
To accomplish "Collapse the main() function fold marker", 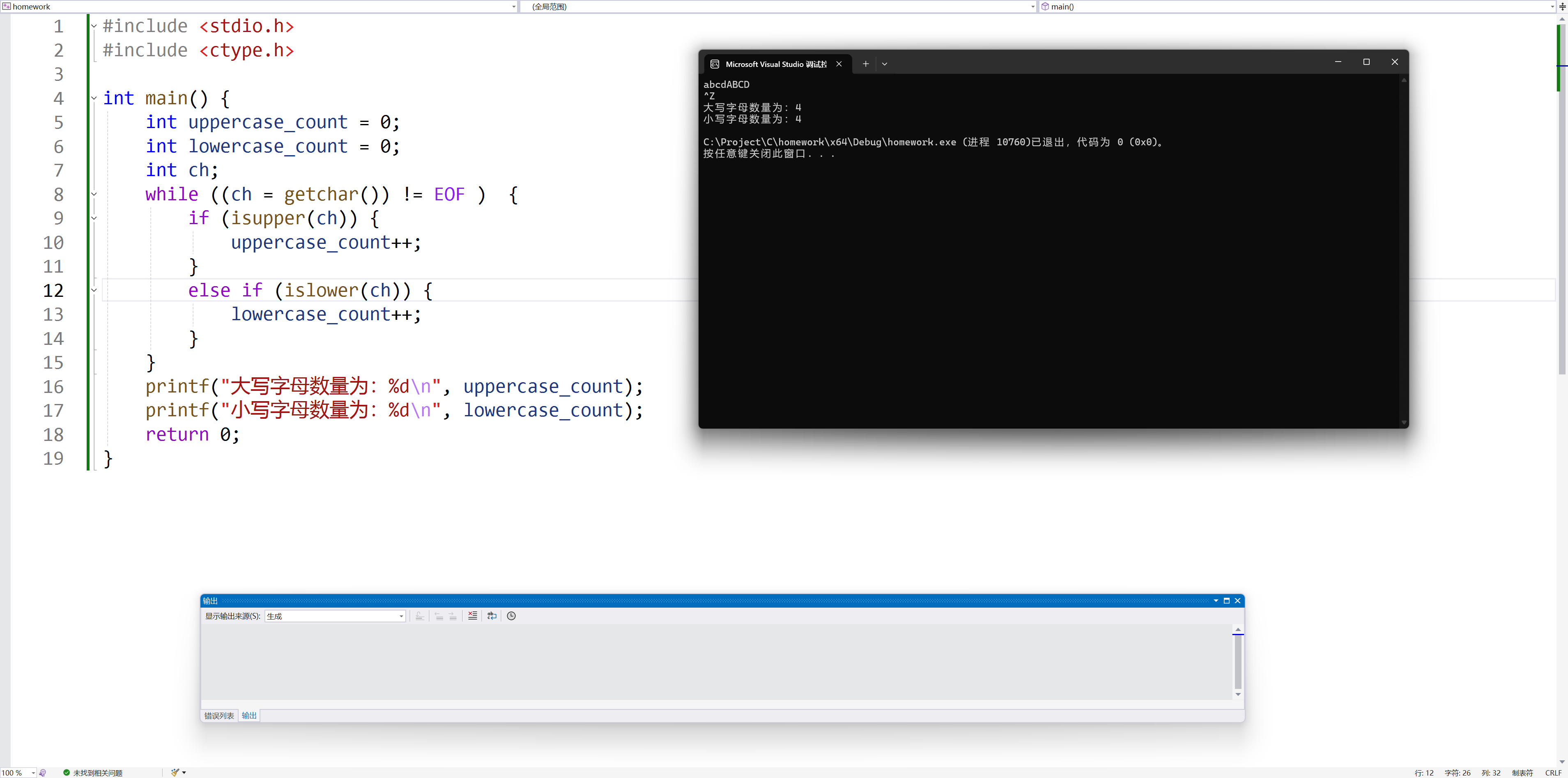I will [x=94, y=98].
